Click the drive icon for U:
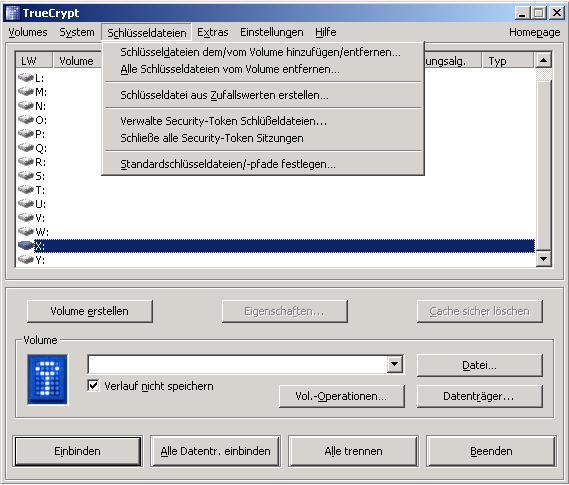Image resolution: width=569 pixels, height=485 pixels. pos(26,204)
